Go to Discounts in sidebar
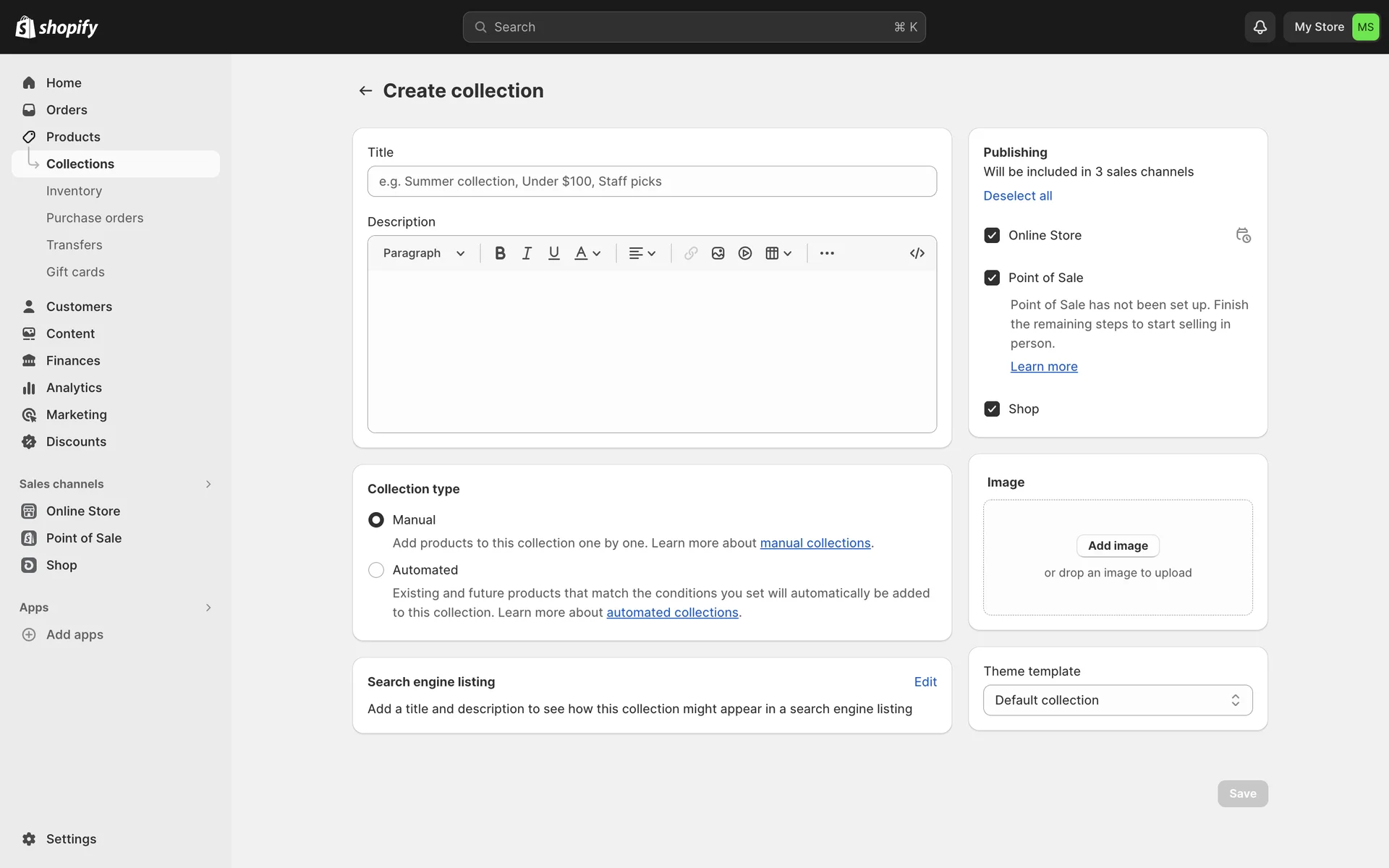Image resolution: width=1389 pixels, height=868 pixels. [x=76, y=442]
